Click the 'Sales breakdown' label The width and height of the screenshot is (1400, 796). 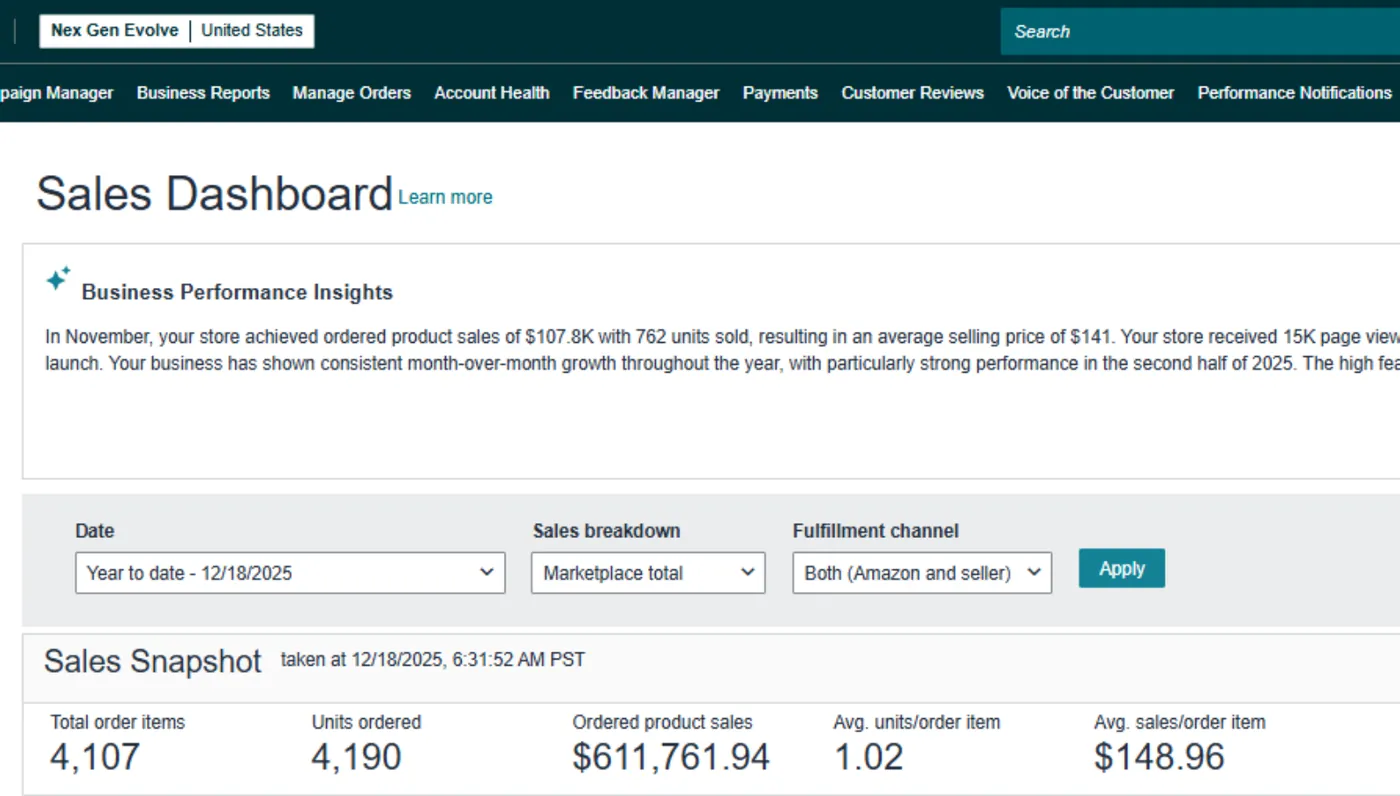click(606, 531)
